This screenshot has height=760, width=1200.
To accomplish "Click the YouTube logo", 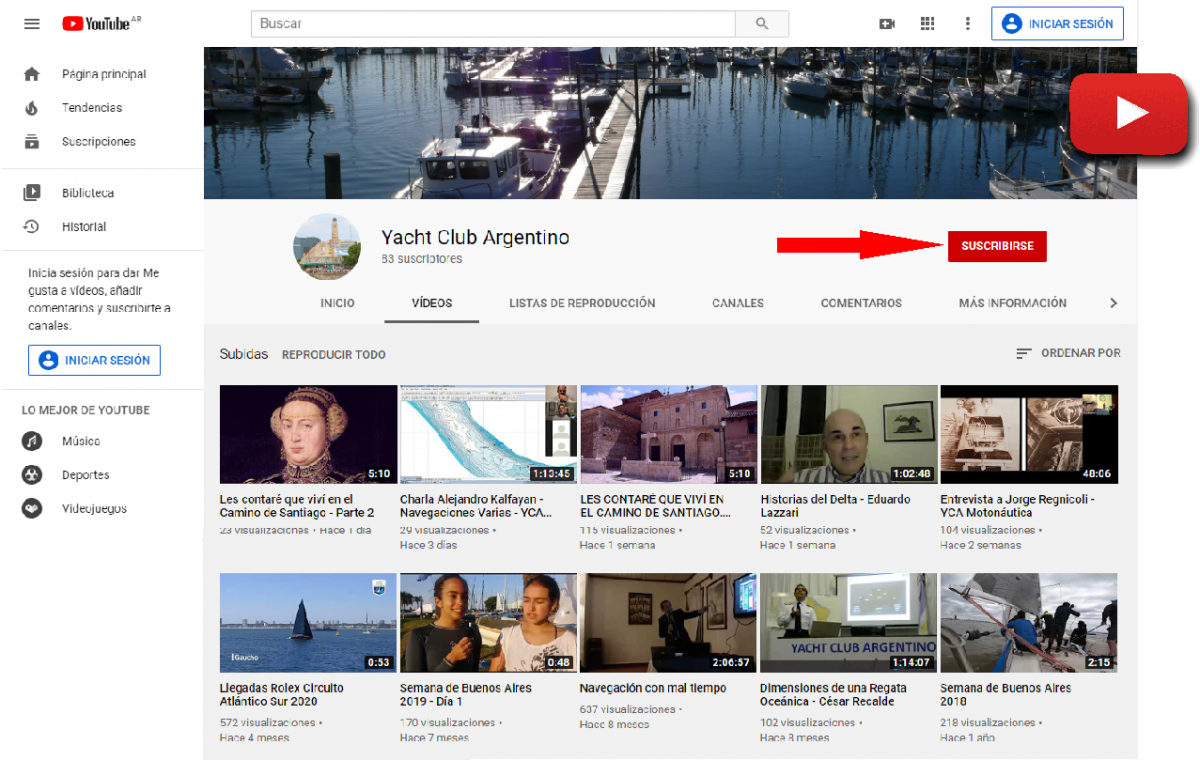I will [100, 24].
